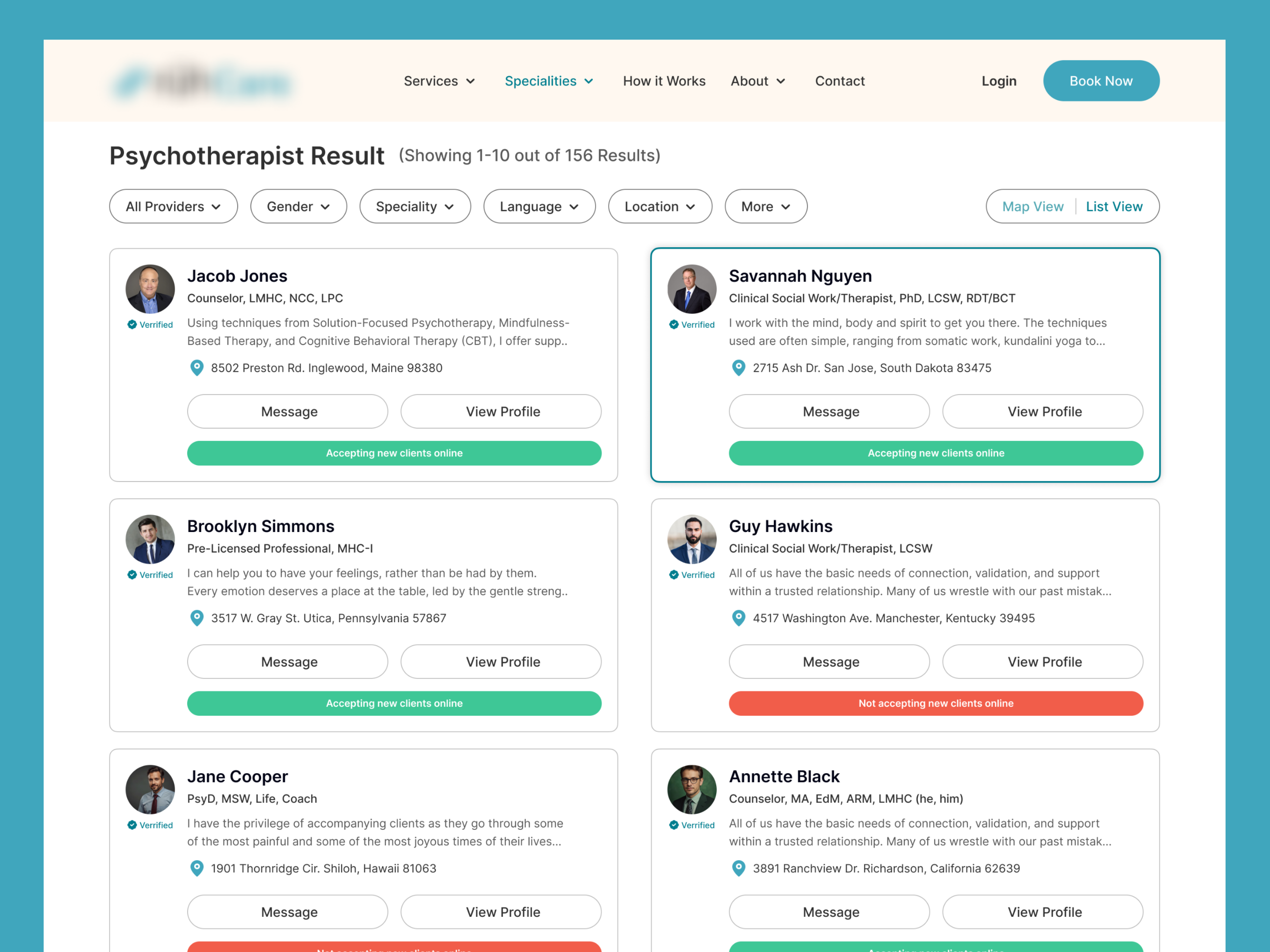Open the Gender filter dropdown
The width and height of the screenshot is (1270, 952).
click(298, 206)
